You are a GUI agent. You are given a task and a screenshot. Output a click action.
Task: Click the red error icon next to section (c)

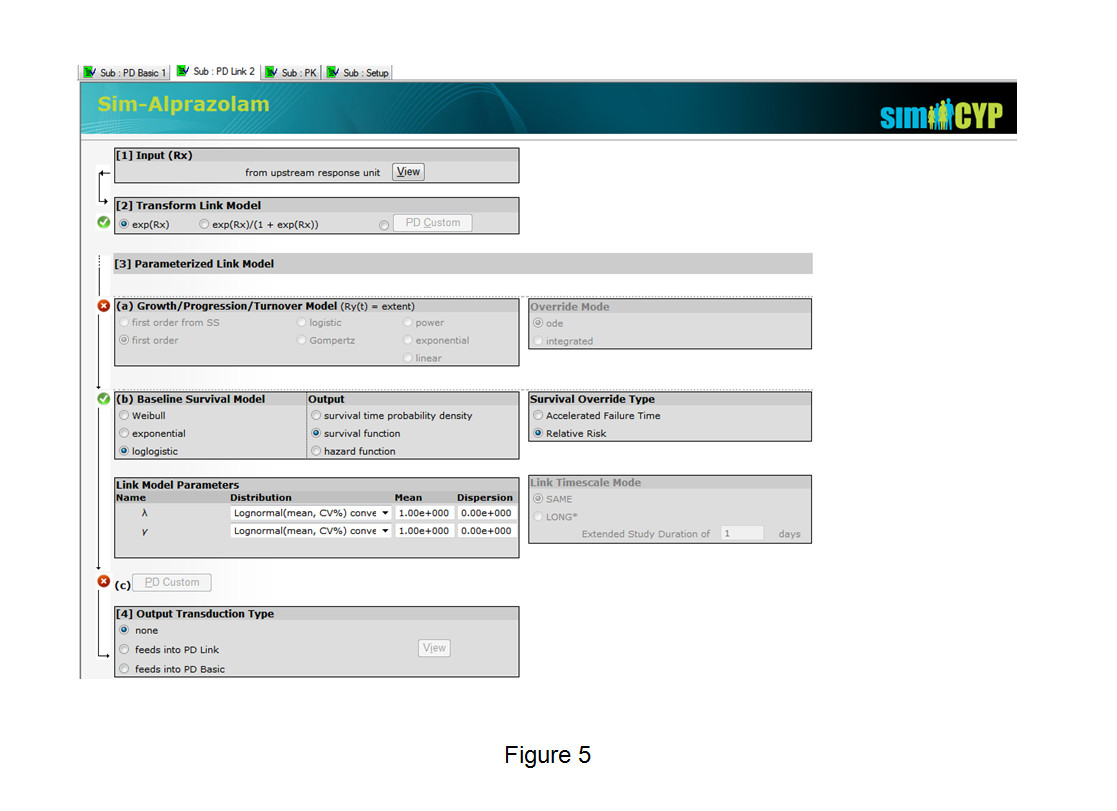pos(103,580)
